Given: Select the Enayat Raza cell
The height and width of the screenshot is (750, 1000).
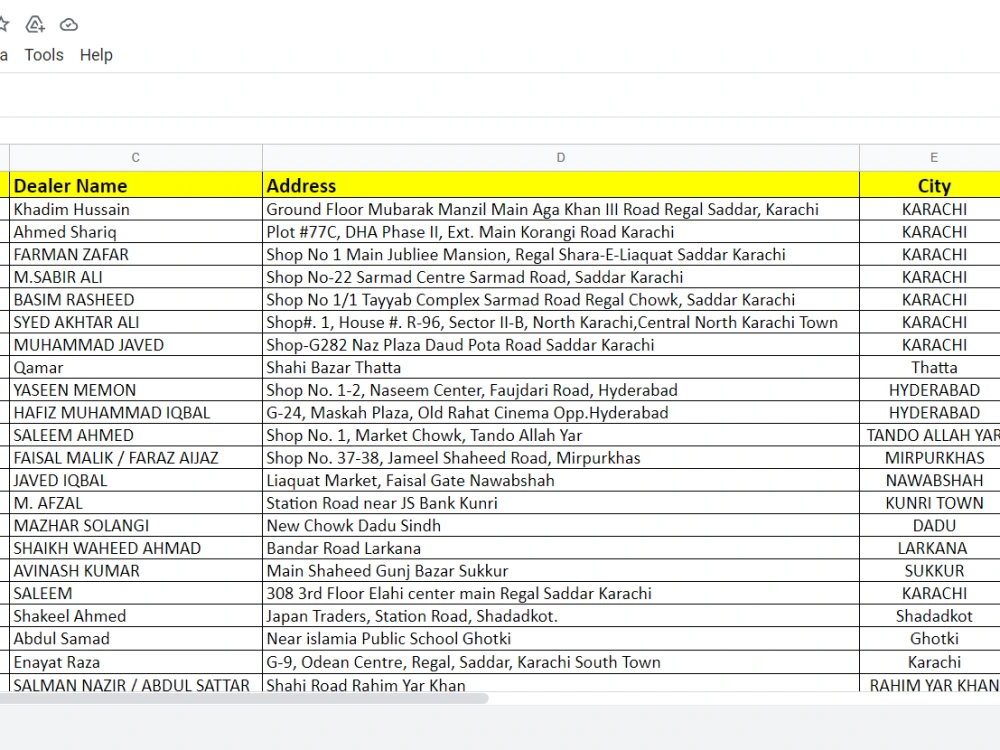Looking at the screenshot, I should pyautogui.click(x=136, y=662).
